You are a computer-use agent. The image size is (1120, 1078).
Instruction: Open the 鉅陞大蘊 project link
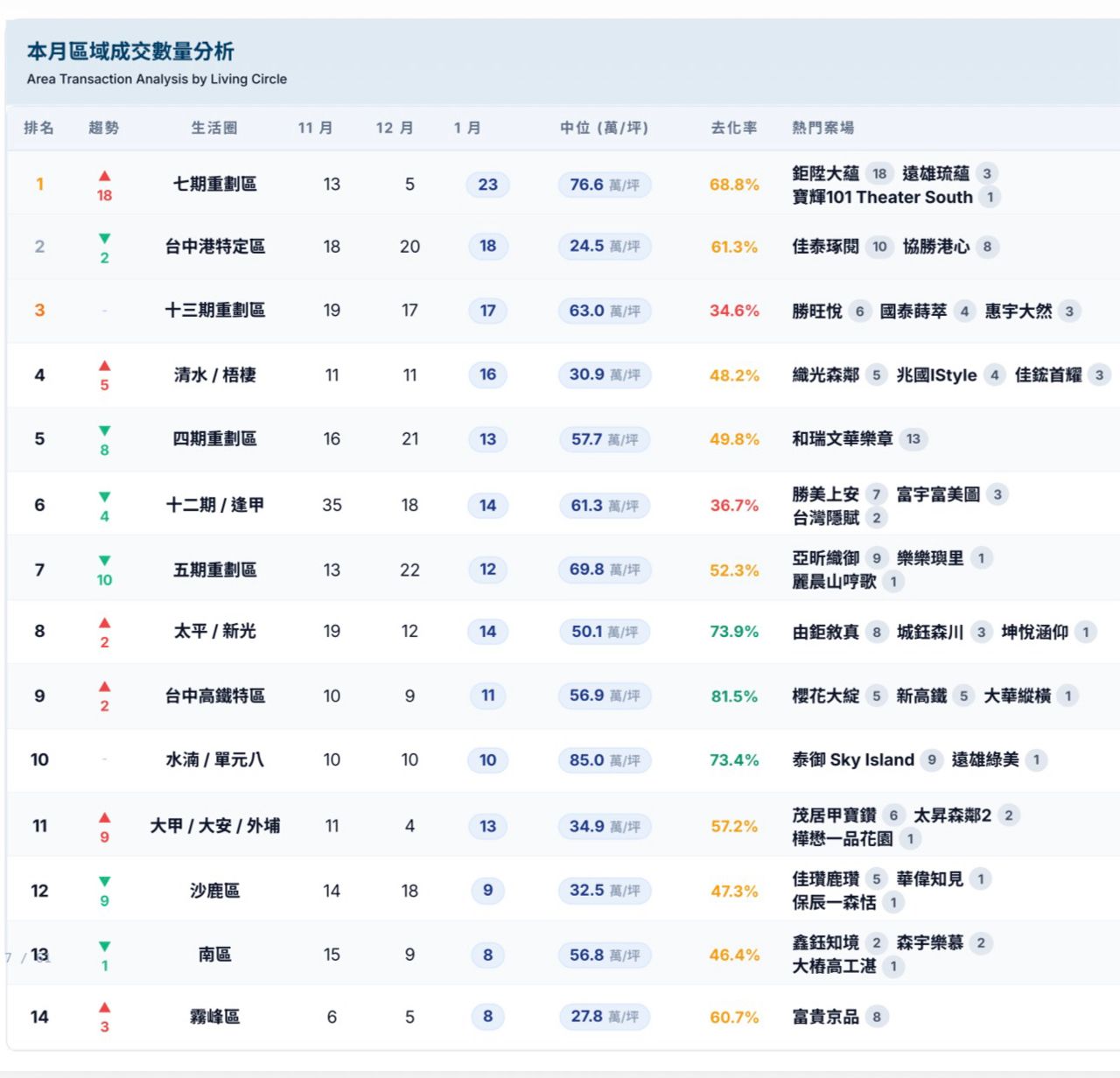click(825, 173)
